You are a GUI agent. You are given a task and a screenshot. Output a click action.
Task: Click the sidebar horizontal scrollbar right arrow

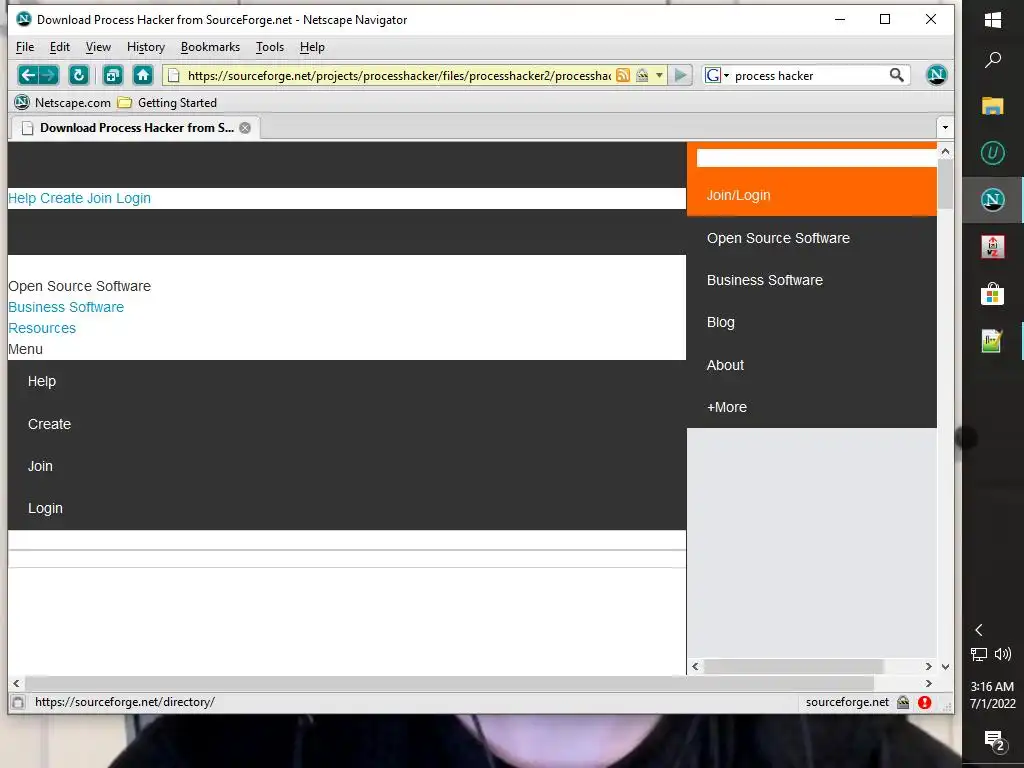click(x=929, y=667)
